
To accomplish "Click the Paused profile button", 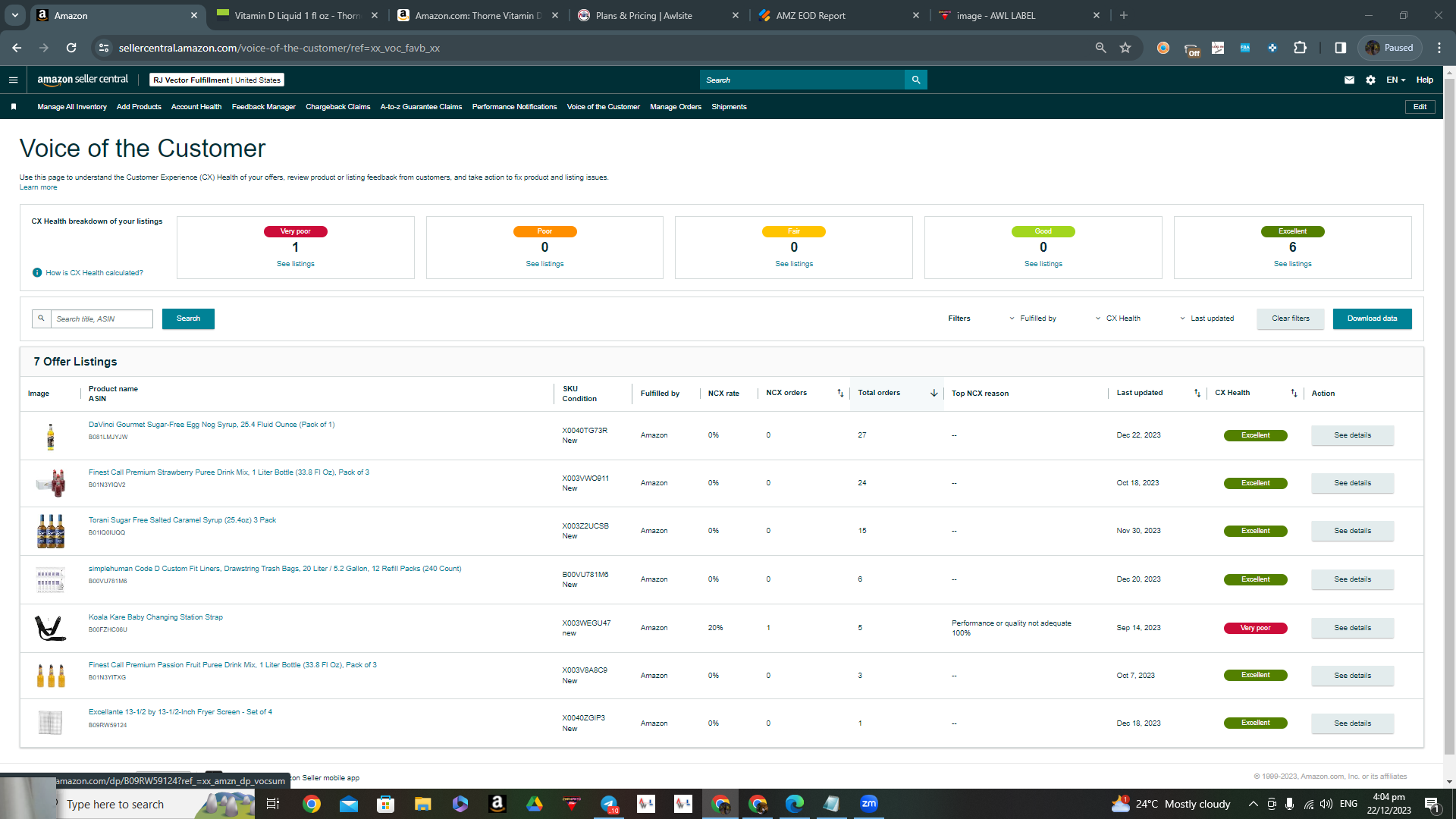I will click(1389, 48).
